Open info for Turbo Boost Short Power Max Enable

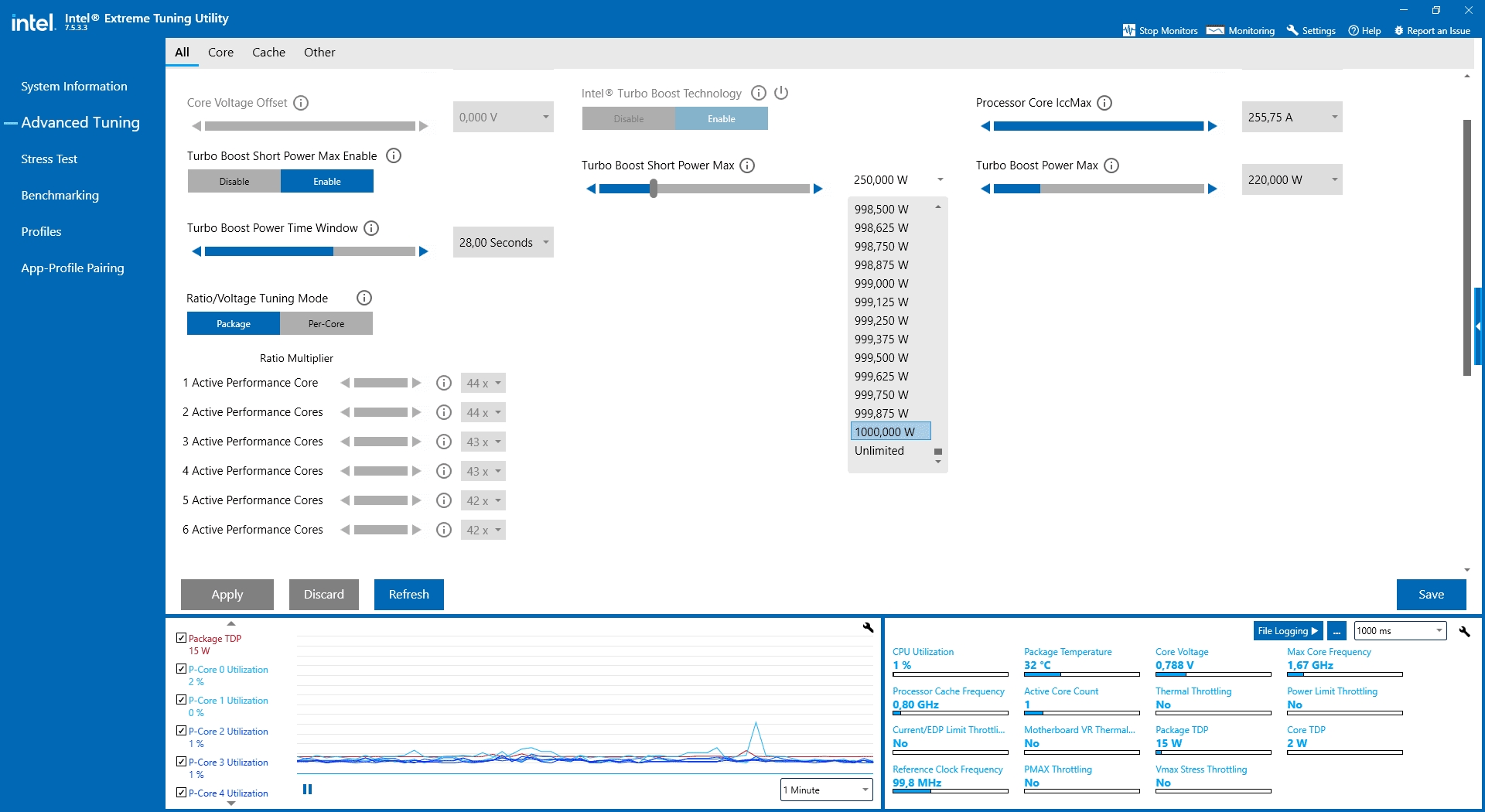pyautogui.click(x=394, y=156)
